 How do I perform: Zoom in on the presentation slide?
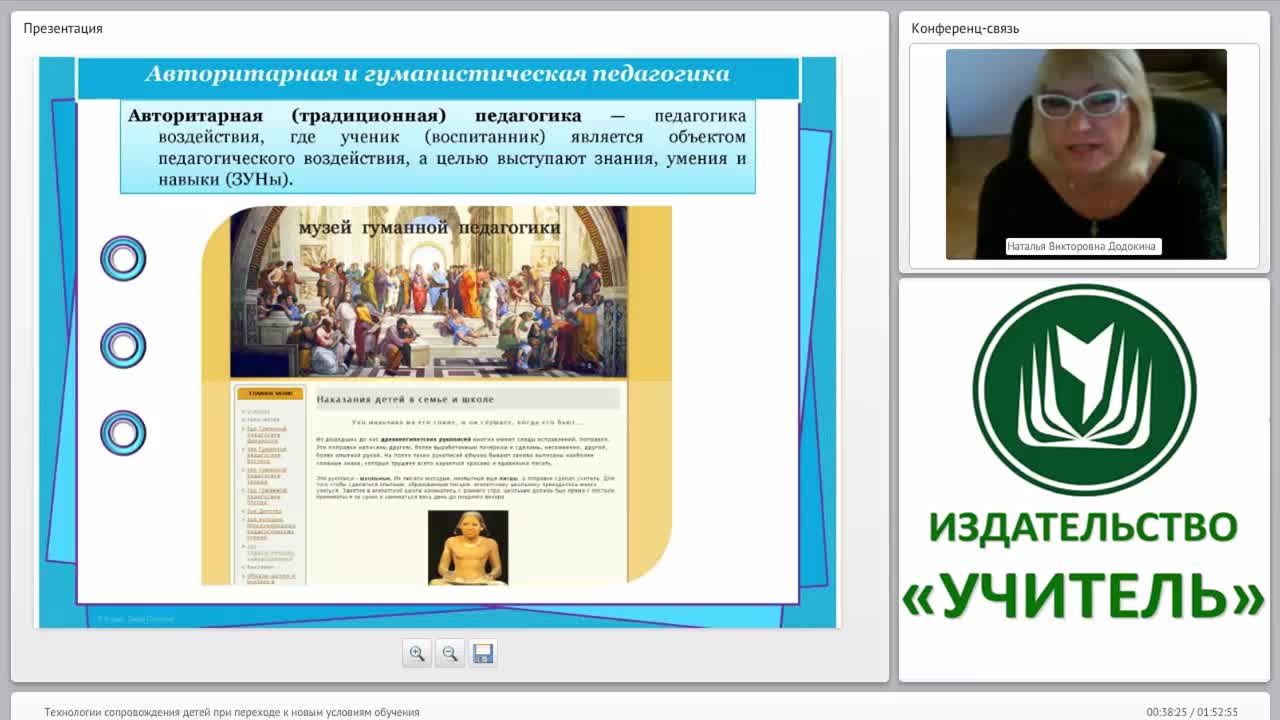tap(417, 653)
